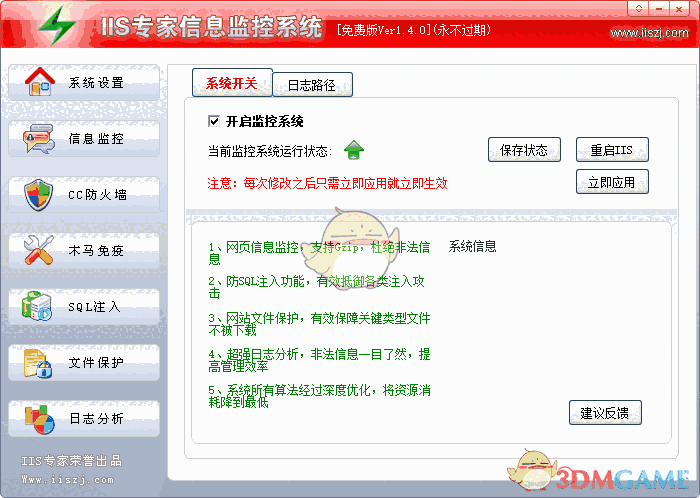Click red 注意 warning notice text
700x498 pixels.
(327, 183)
